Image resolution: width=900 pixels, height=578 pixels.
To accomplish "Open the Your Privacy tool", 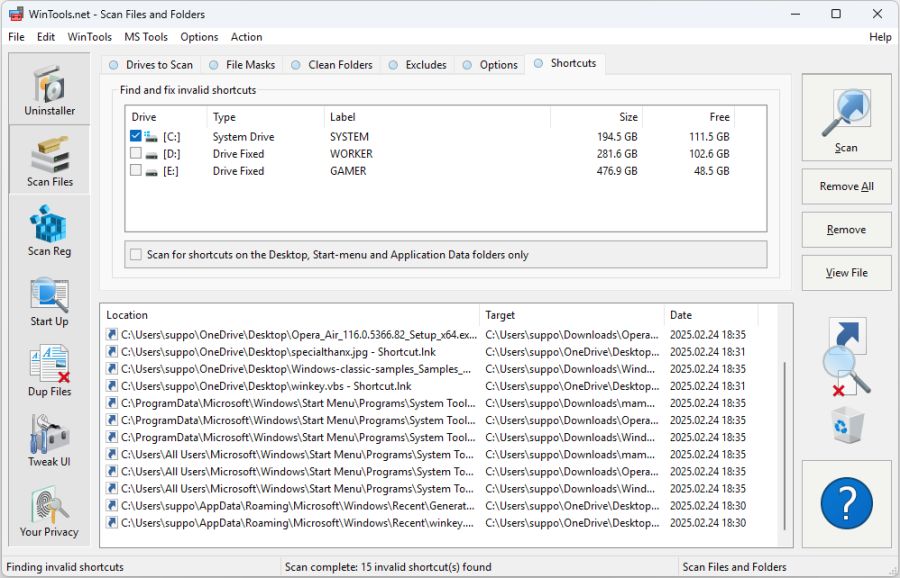I will point(48,510).
